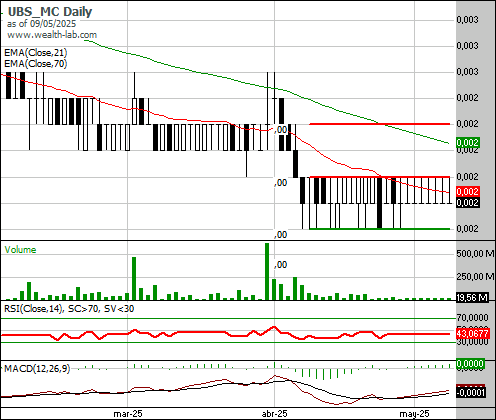Image resolution: width=496 pixels, height=420 pixels.
Task: Click the green EMA 70 value tag
Action: click(468, 143)
